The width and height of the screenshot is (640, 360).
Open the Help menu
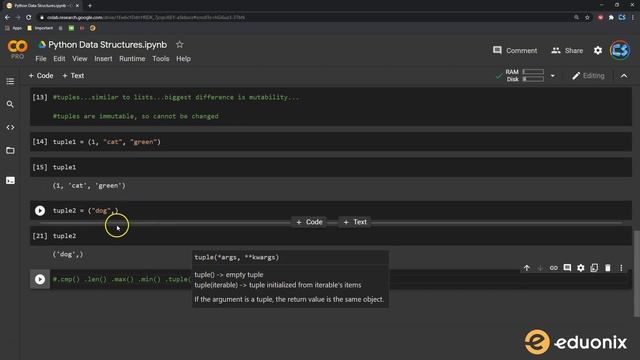pos(183,59)
